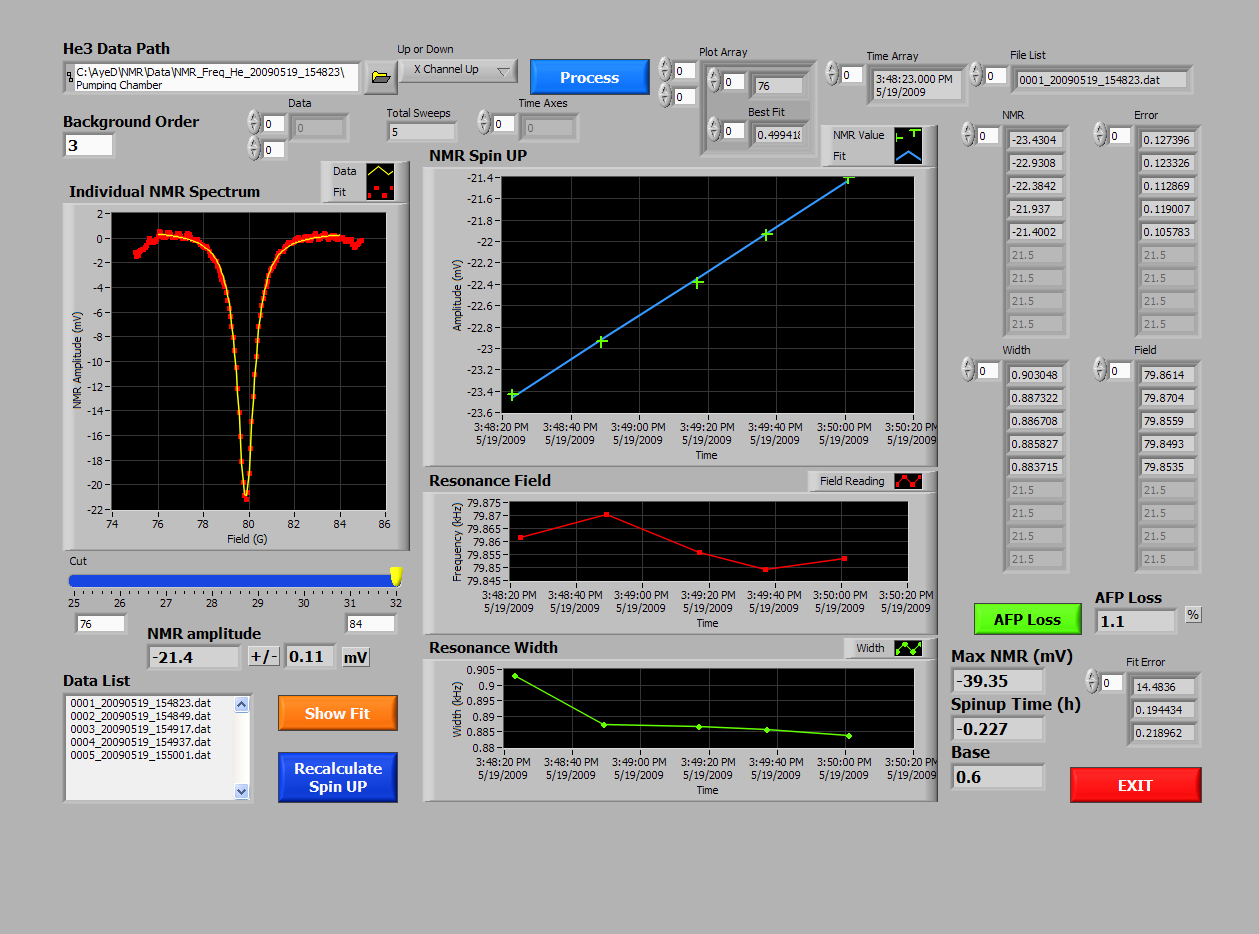Click the Width legend icon
The width and height of the screenshot is (1259, 934).
tap(908, 648)
